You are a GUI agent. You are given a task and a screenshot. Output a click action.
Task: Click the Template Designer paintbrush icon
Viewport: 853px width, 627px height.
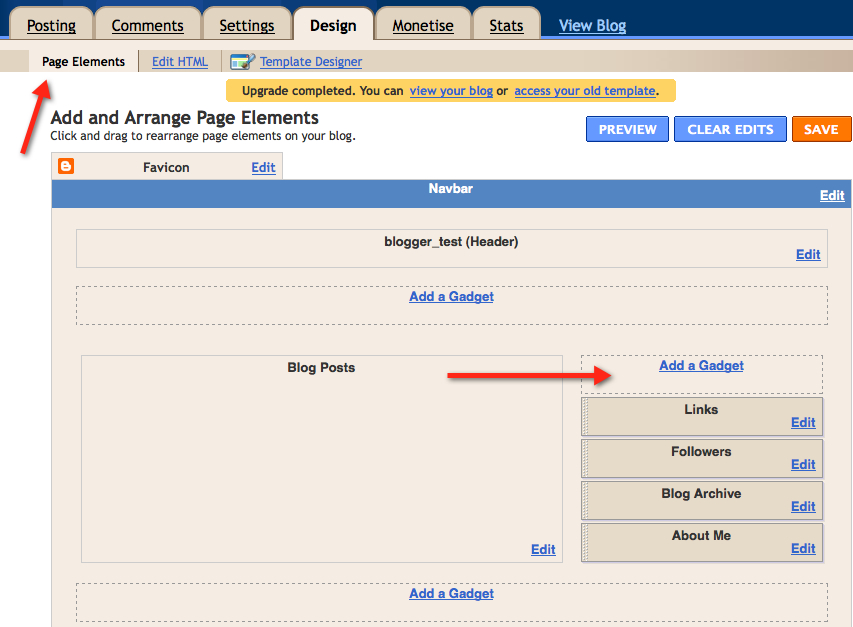pos(241,61)
